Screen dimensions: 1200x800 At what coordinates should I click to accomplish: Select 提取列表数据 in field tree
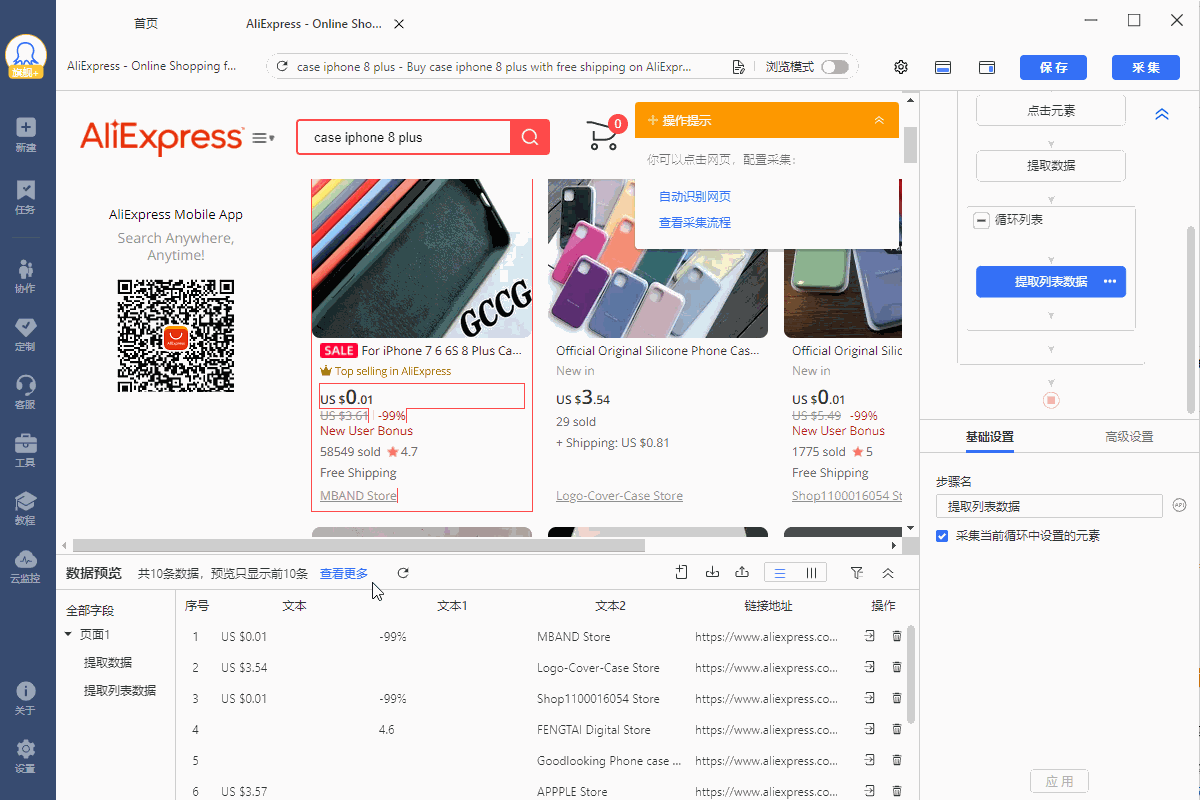click(120, 690)
